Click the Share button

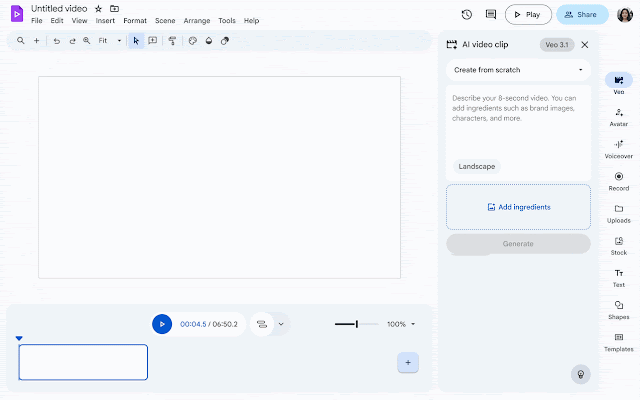pyautogui.click(x=582, y=15)
